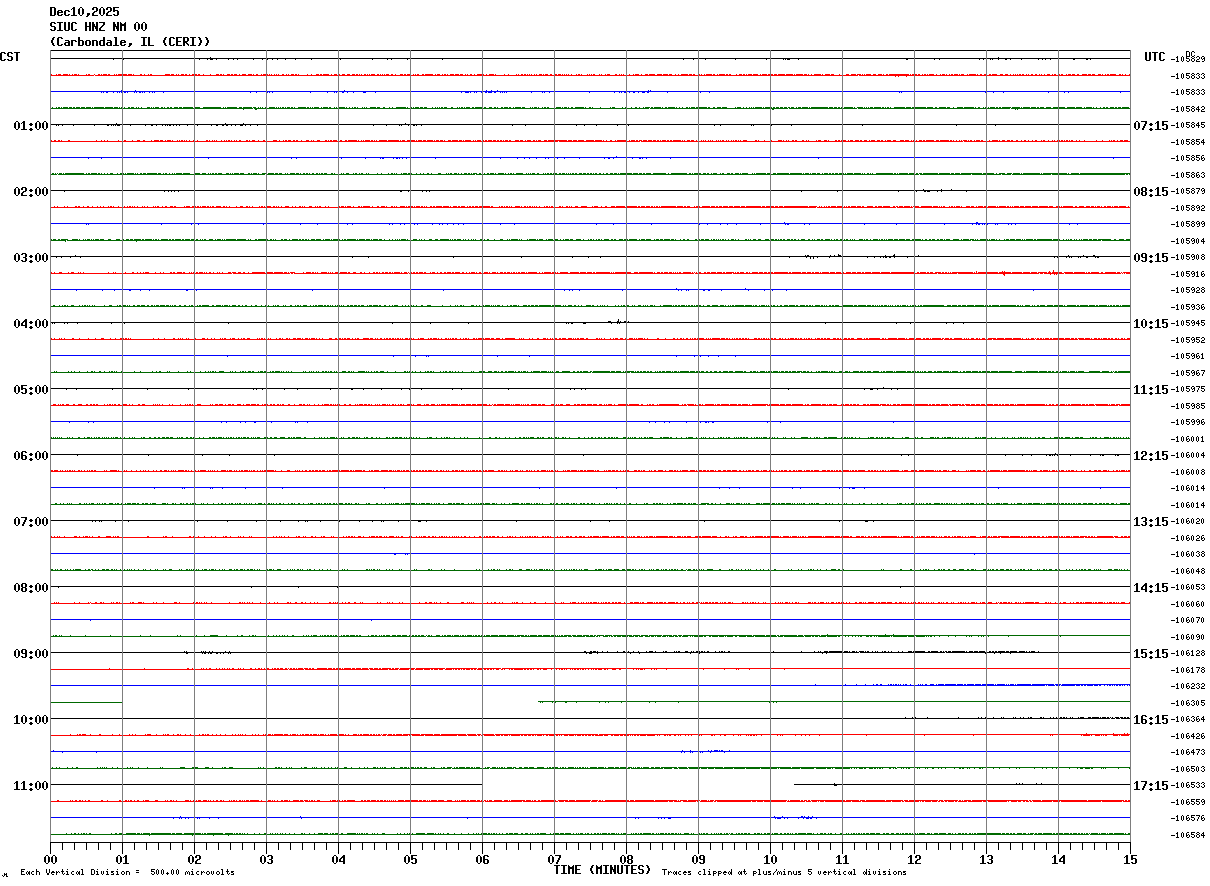1210x886 pixels.
Task: Click the "09:15" UTC time label
Action: (1150, 257)
